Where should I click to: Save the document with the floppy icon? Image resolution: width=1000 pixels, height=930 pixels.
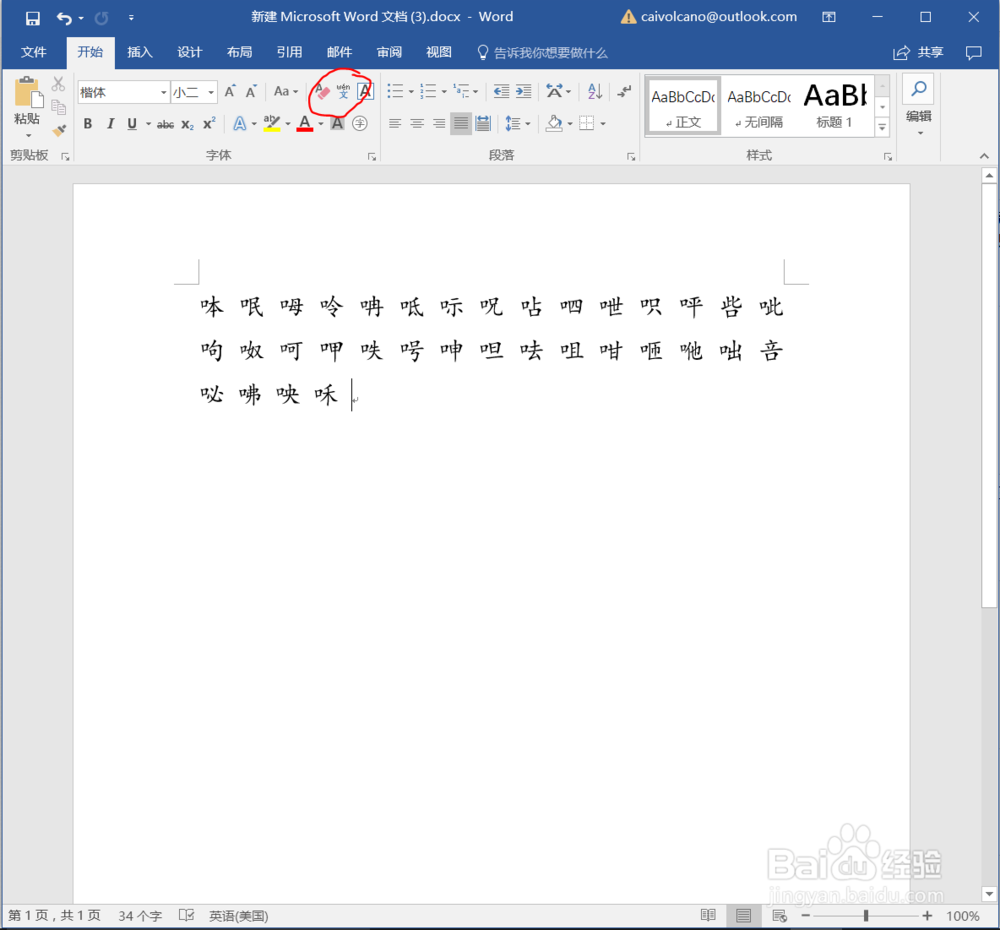pyautogui.click(x=33, y=18)
